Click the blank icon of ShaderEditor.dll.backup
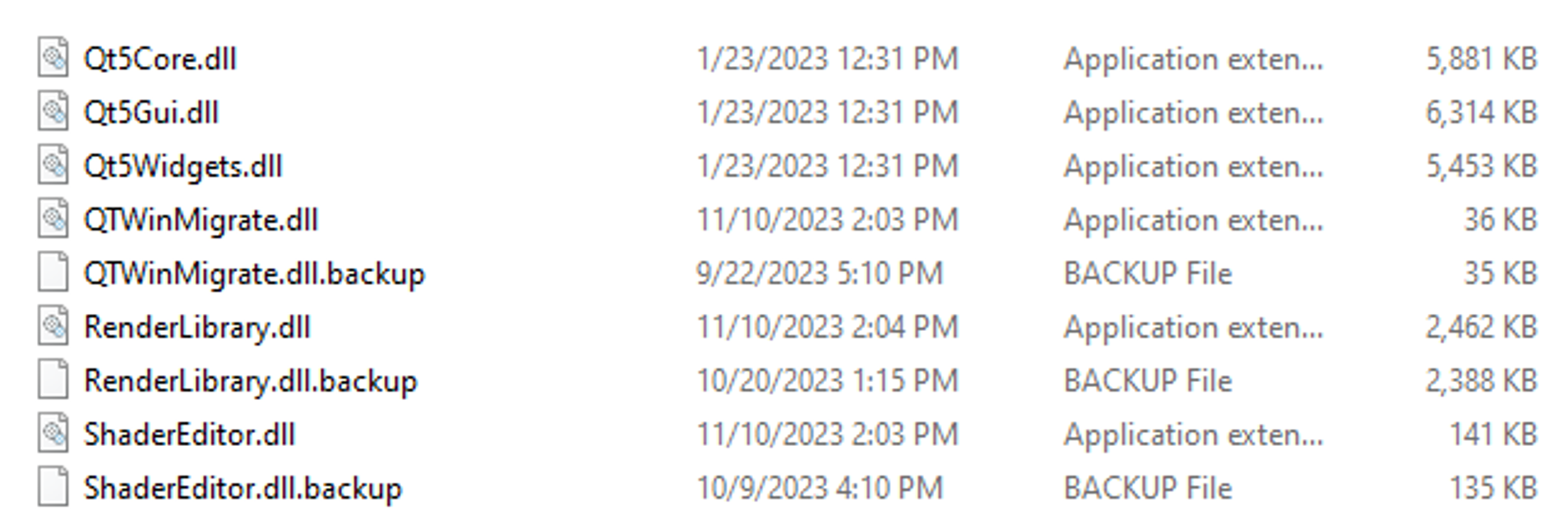The image size is (1568, 527). click(53, 487)
